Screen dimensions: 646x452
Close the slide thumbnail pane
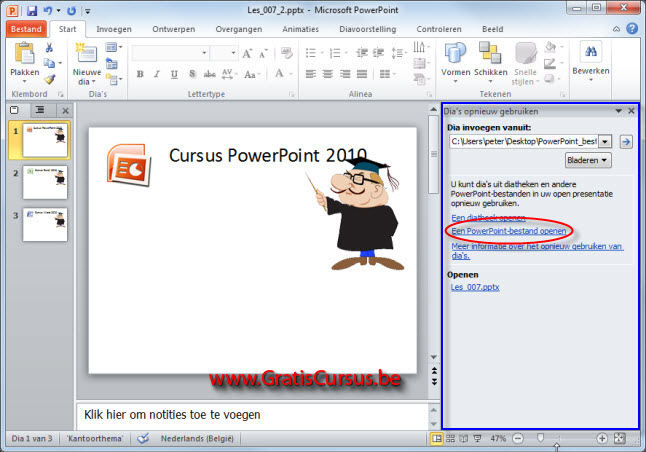pos(66,110)
